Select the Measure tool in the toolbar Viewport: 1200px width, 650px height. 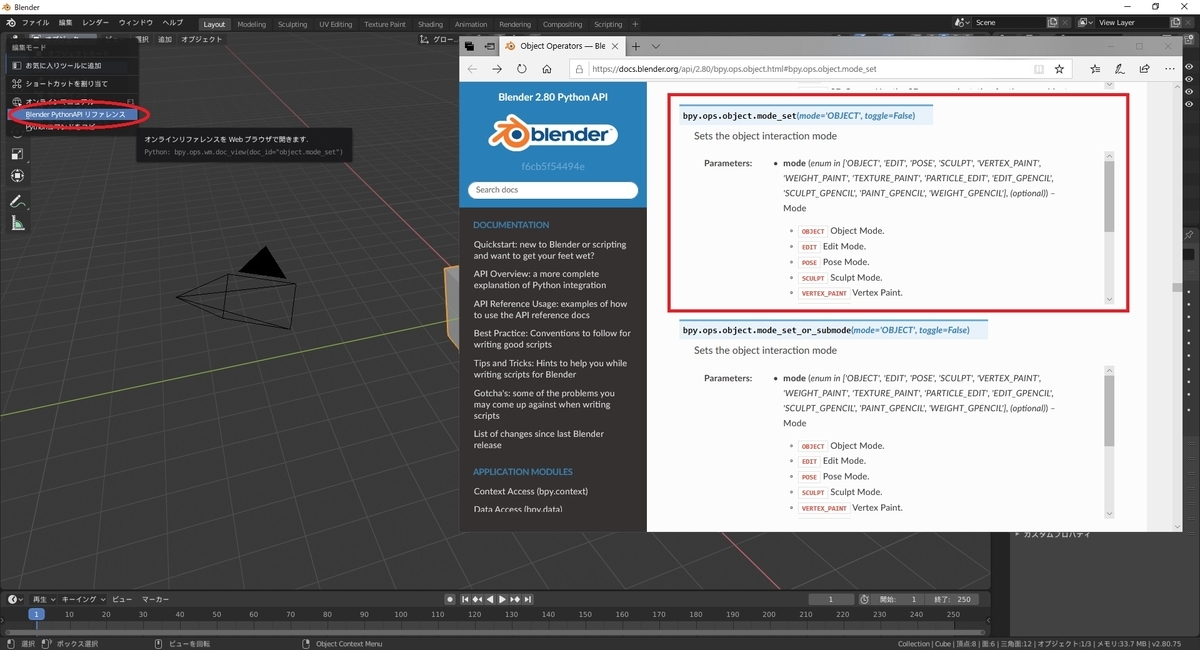(17, 223)
